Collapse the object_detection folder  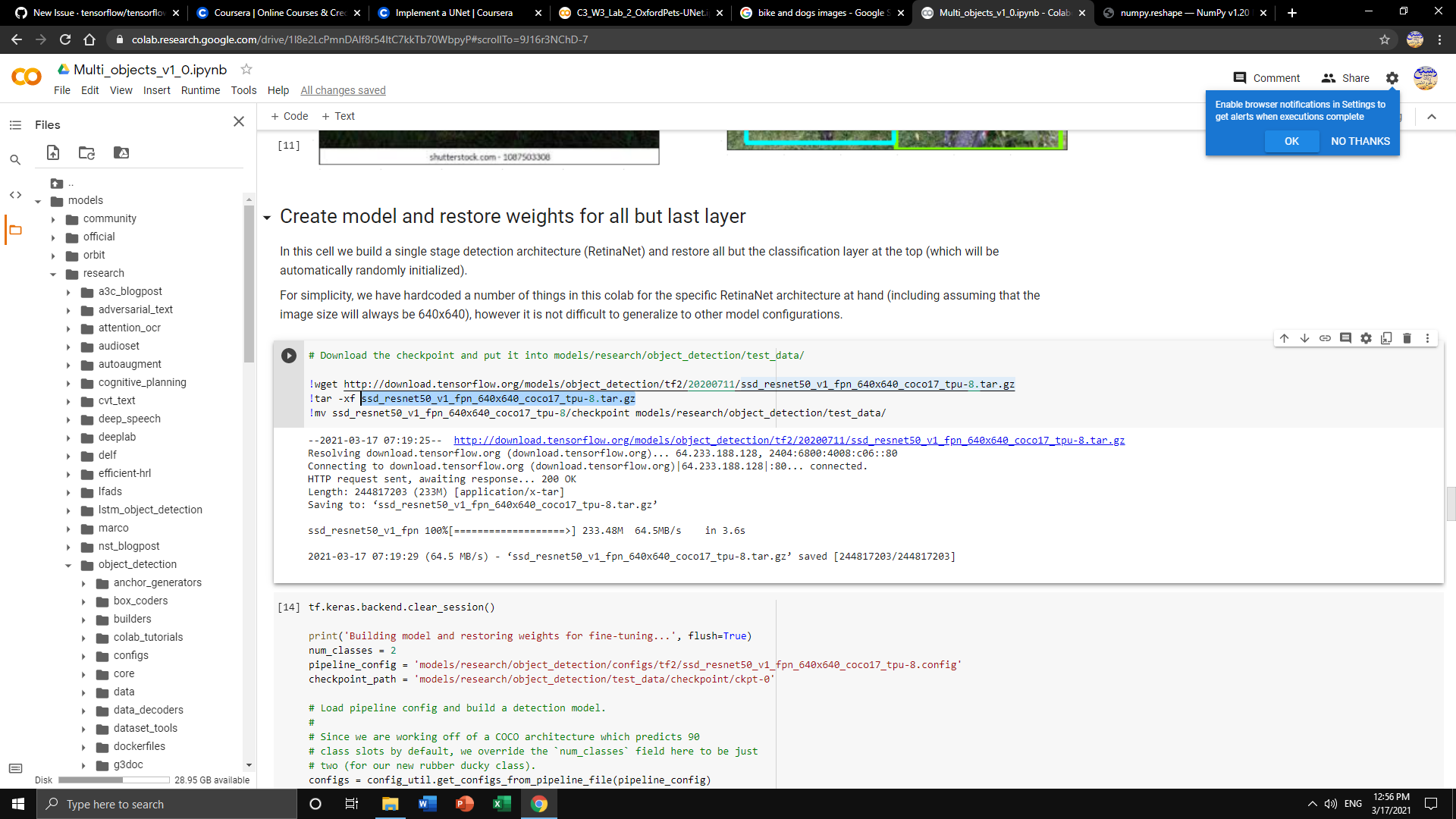pos(68,565)
